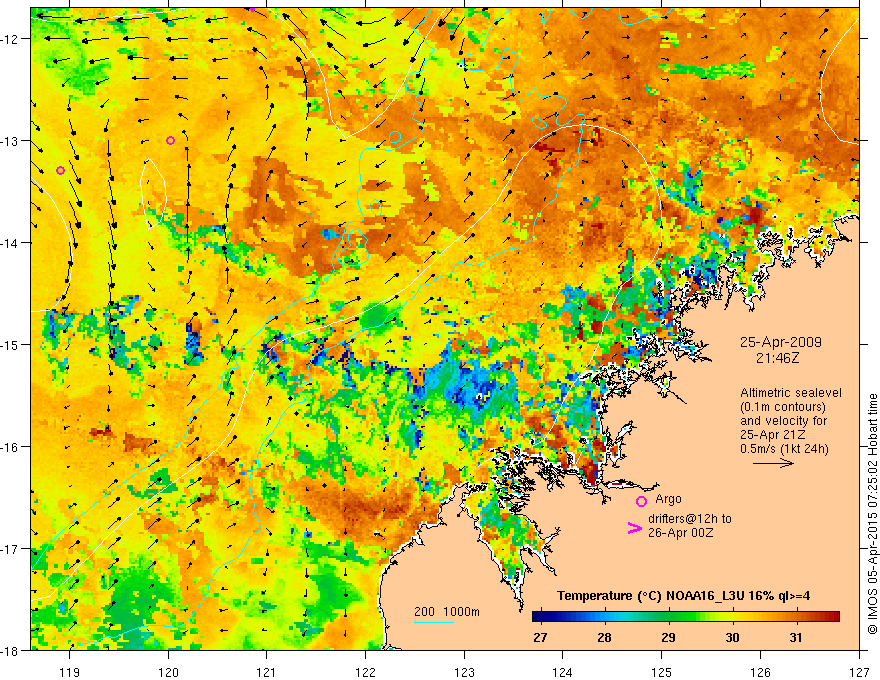This screenshot has width=880, height=680.
Task: Click the latitude label -16
Action: coord(11,447)
